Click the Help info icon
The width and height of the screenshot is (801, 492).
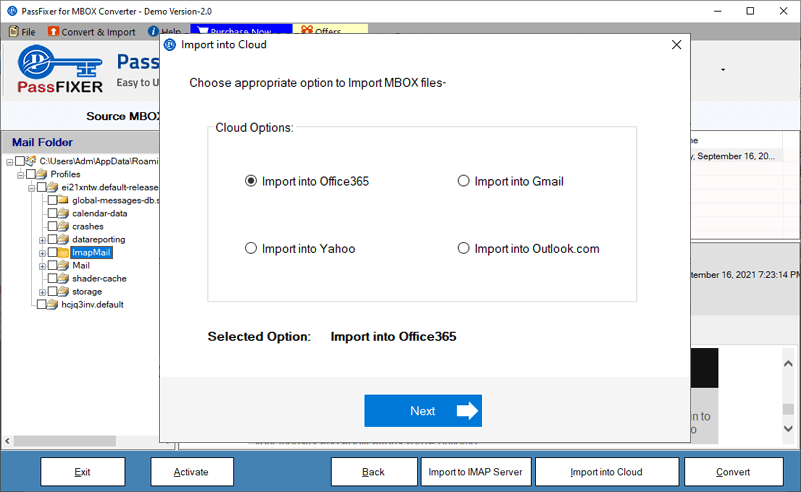pos(153,32)
